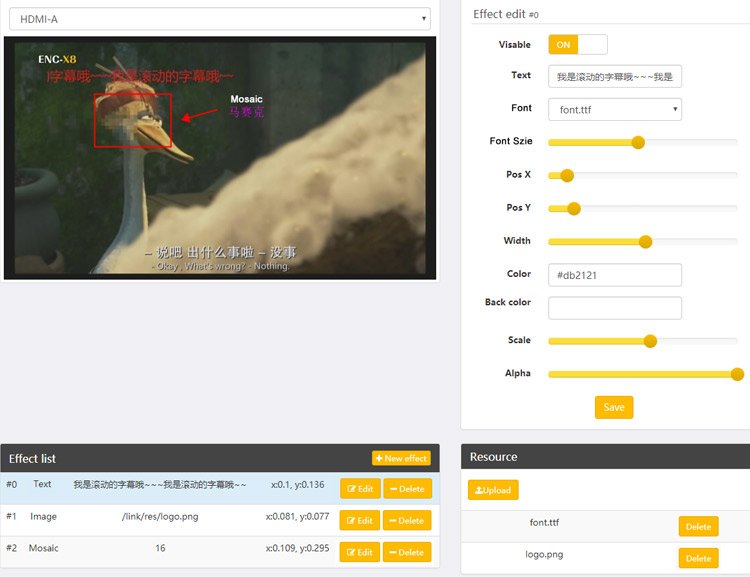Click the '16' value in Mosaic row
The image size is (750, 577).
click(x=160, y=548)
